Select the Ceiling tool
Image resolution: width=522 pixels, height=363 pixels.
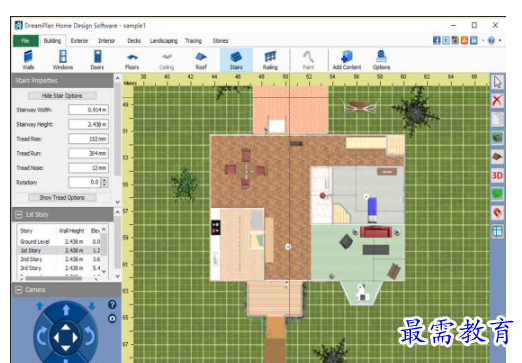coord(166,60)
